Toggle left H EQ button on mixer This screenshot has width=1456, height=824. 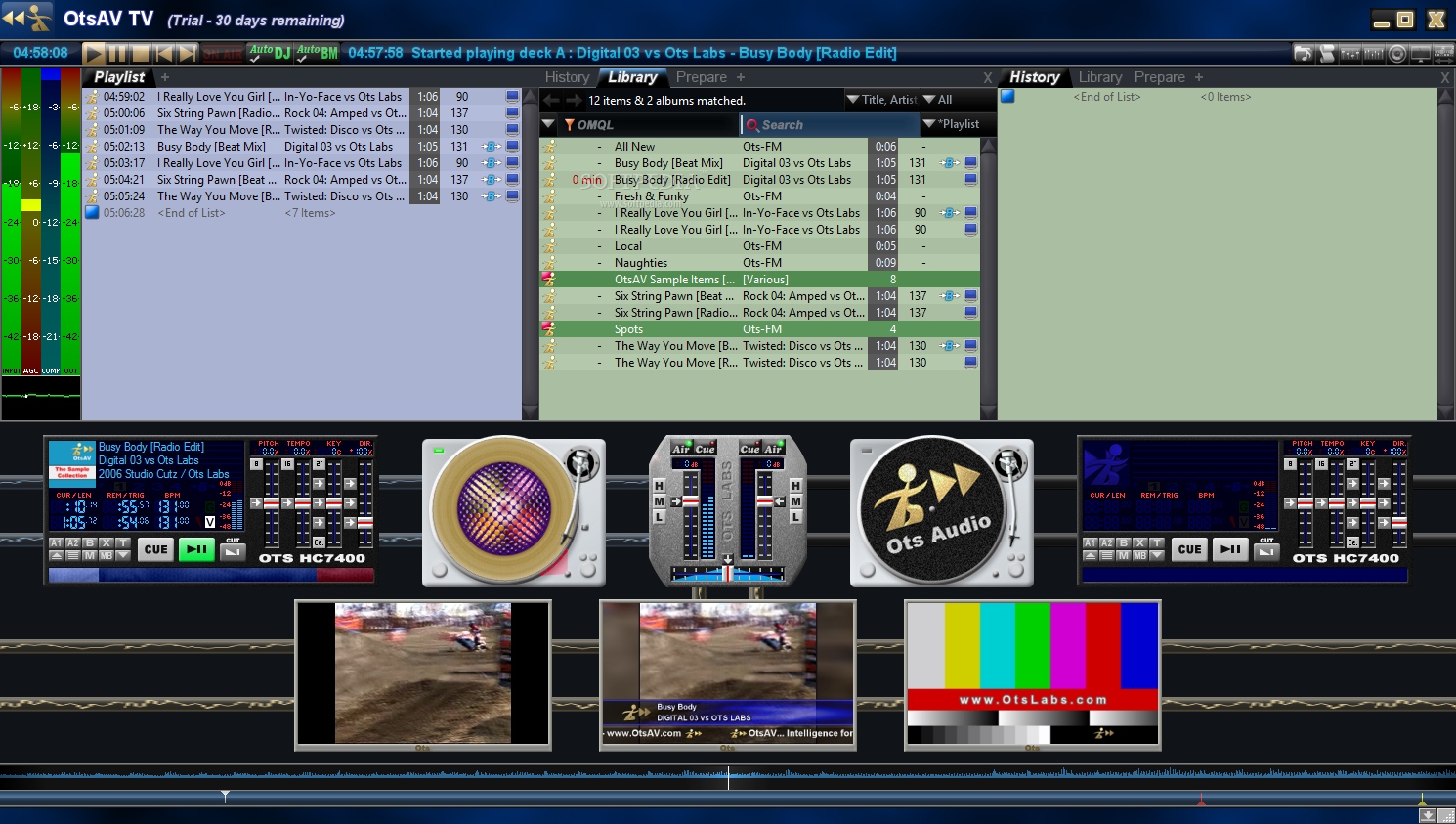(x=659, y=486)
